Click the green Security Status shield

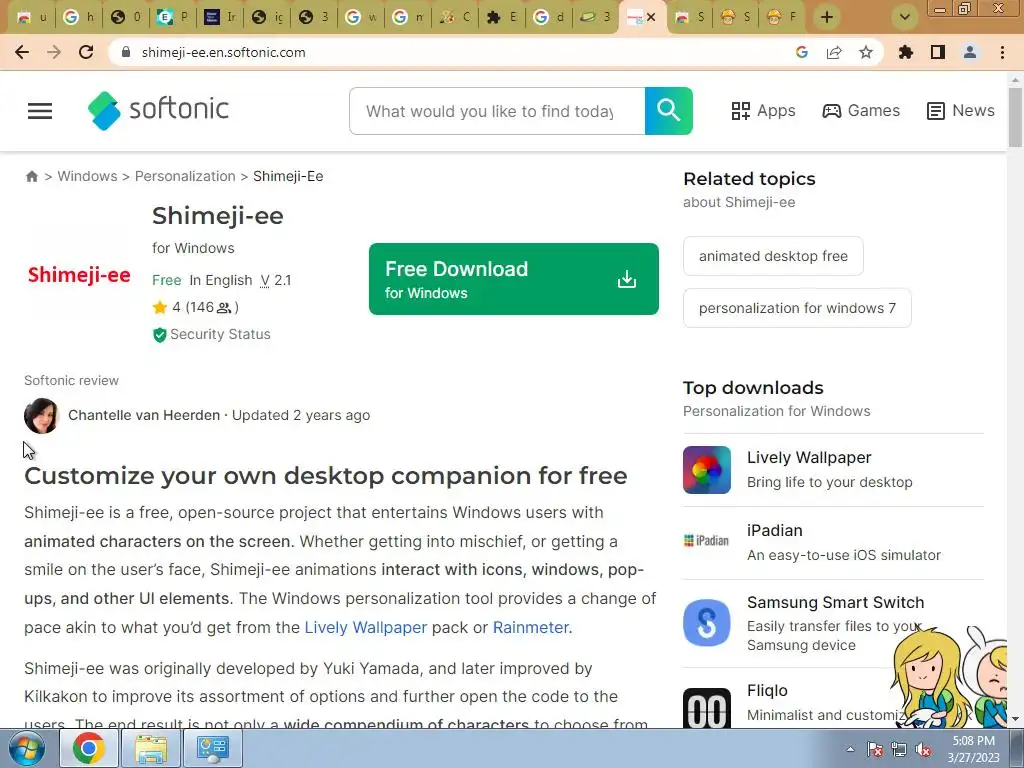coord(159,335)
